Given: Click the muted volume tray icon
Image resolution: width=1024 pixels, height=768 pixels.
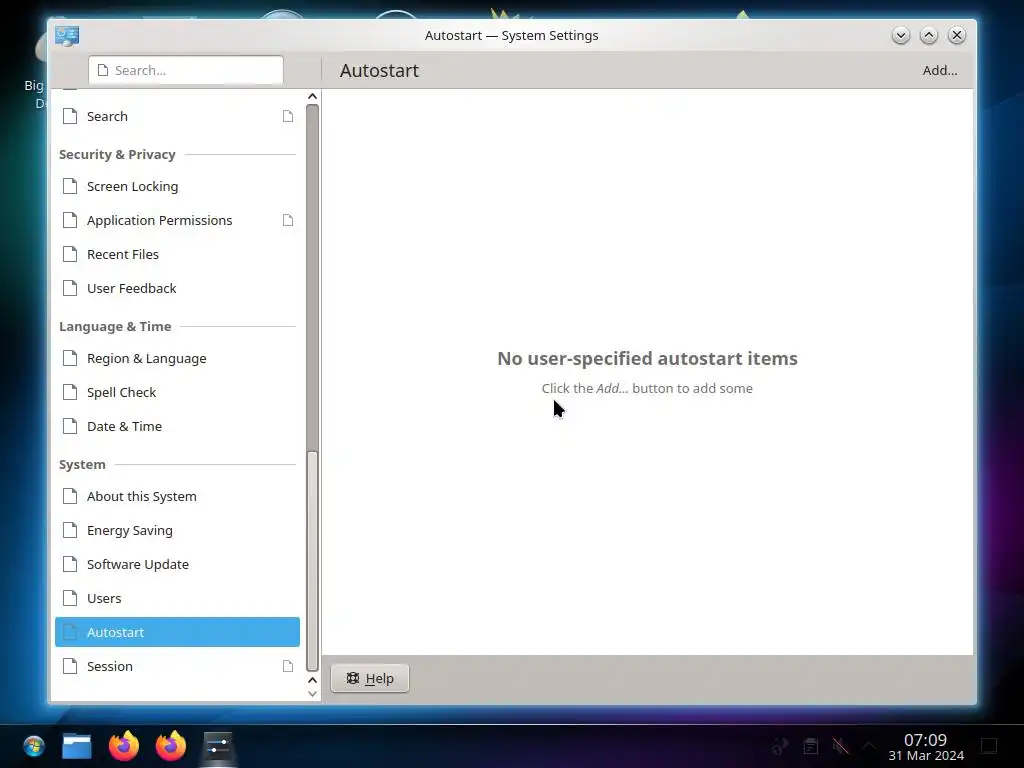Looking at the screenshot, I should point(840,746).
